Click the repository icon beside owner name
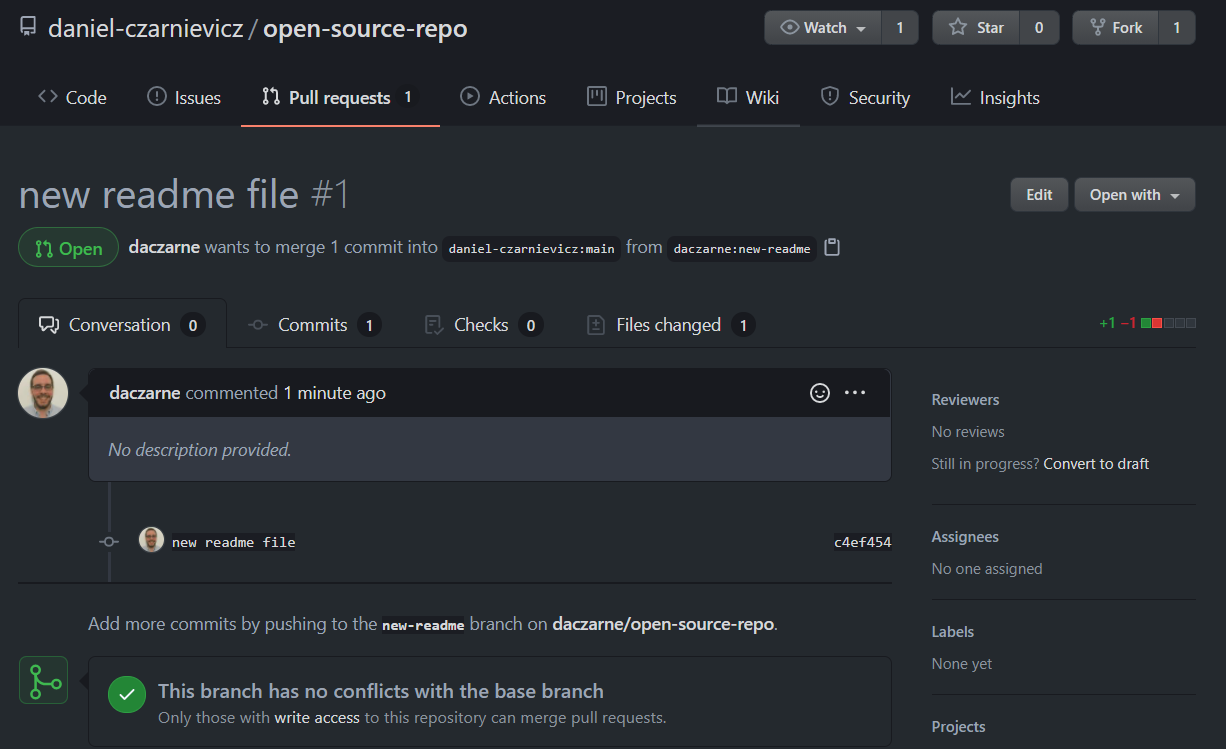Screen dimensions: 1226x749 28,28
